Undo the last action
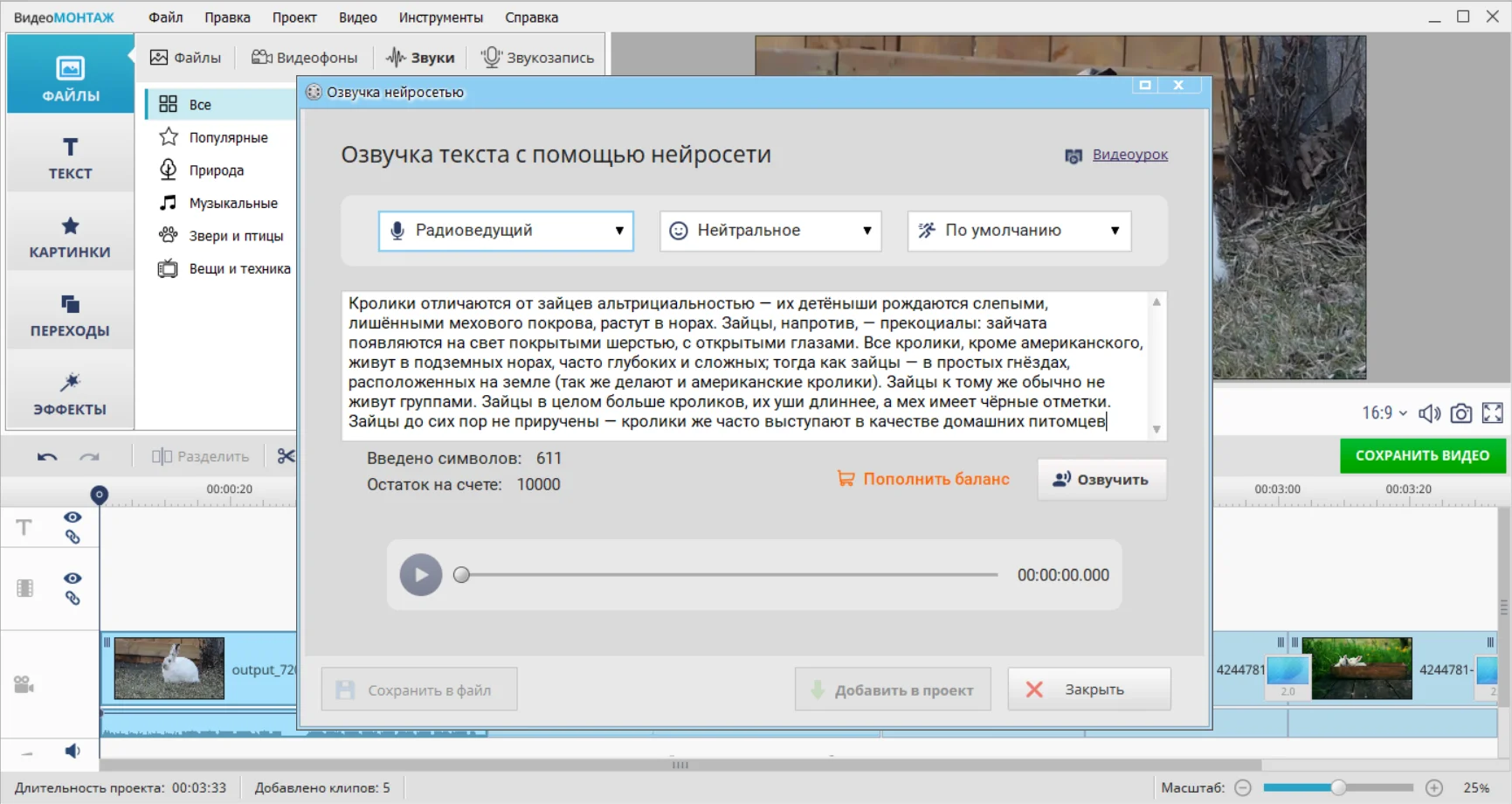The image size is (1512, 804). [x=47, y=456]
